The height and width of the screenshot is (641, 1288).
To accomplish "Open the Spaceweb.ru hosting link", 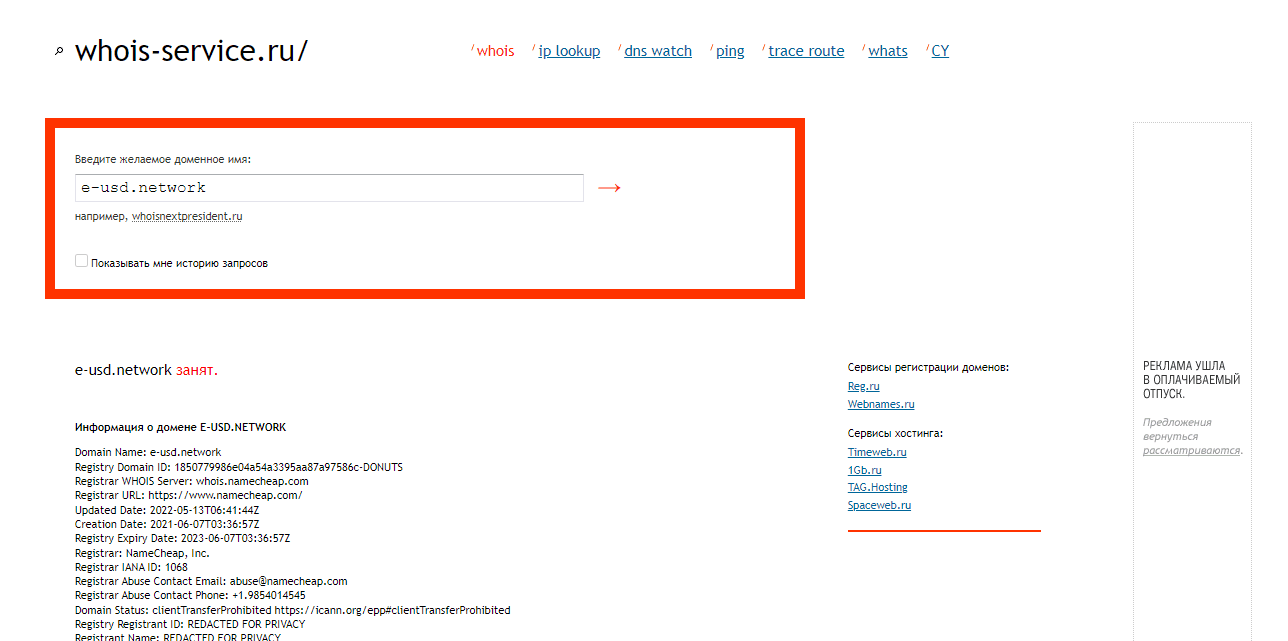I will pos(879,505).
